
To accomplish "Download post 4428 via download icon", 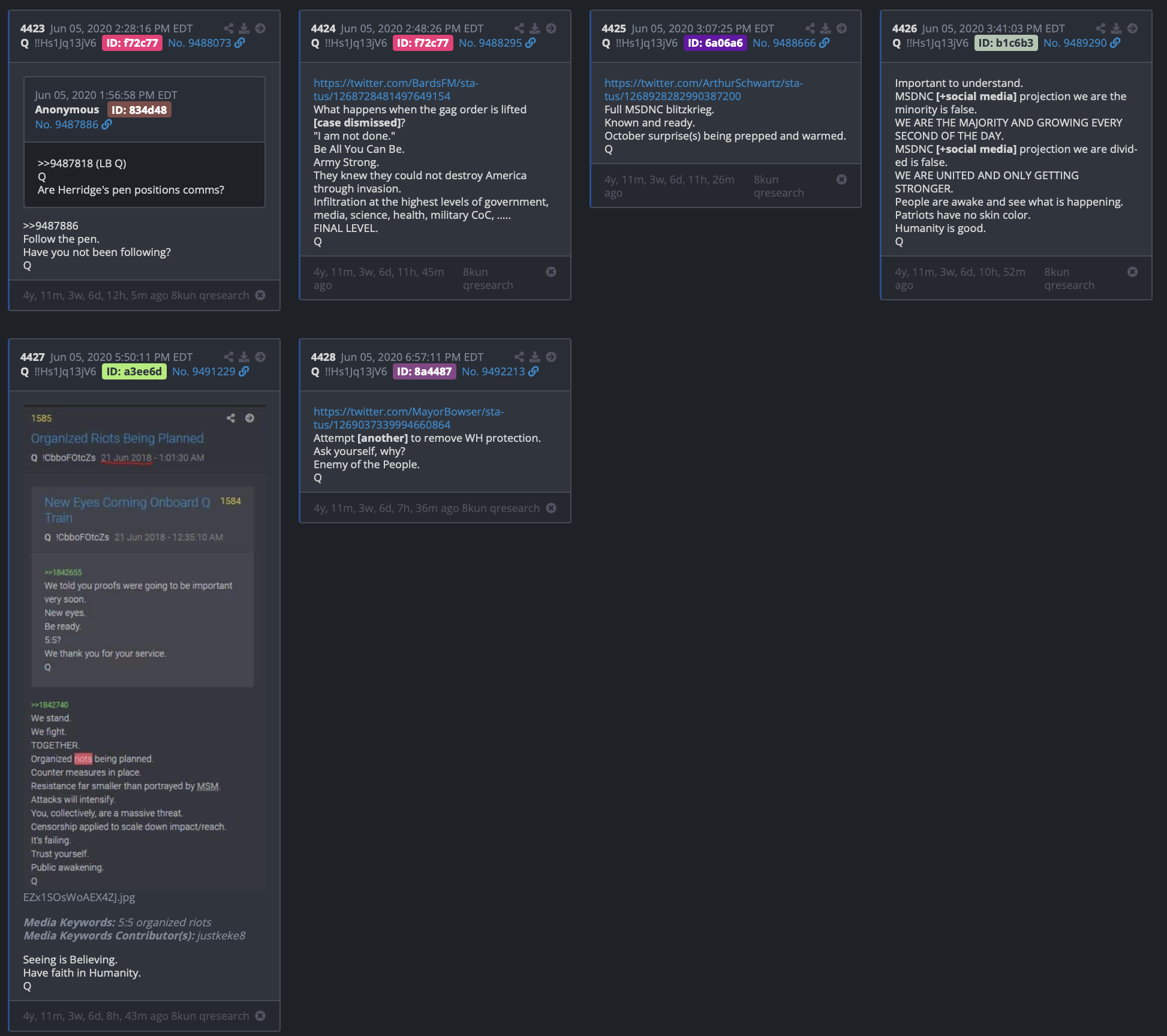I will (535, 357).
